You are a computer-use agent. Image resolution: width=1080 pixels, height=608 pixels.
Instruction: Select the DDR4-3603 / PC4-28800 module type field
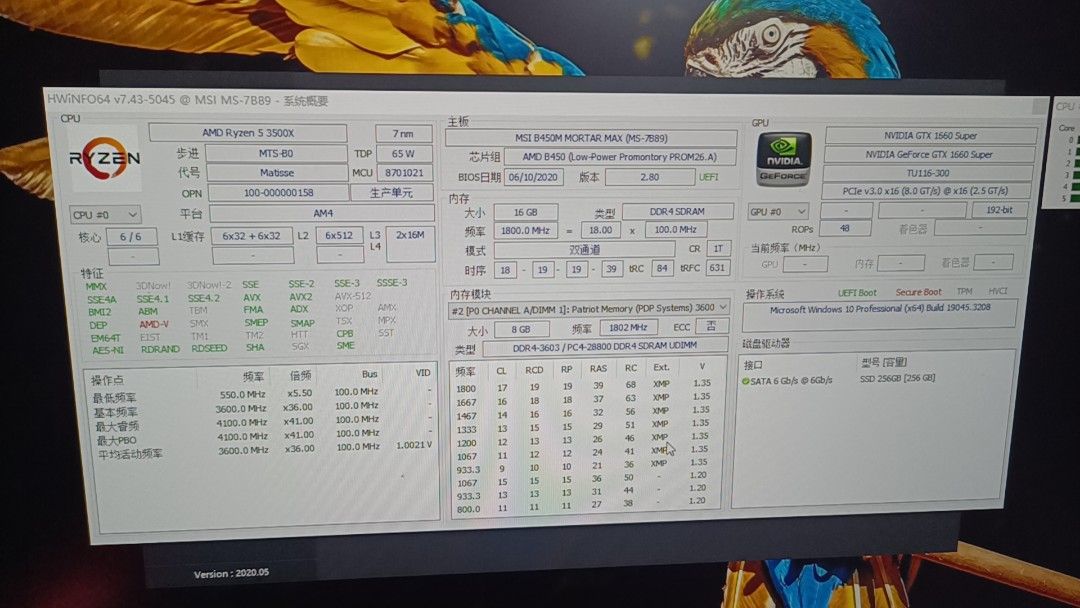coord(605,346)
